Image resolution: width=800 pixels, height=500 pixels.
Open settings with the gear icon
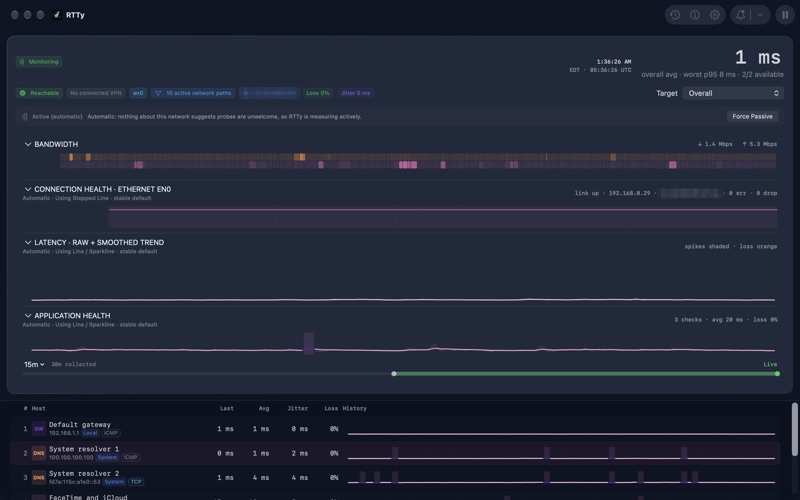(x=715, y=15)
